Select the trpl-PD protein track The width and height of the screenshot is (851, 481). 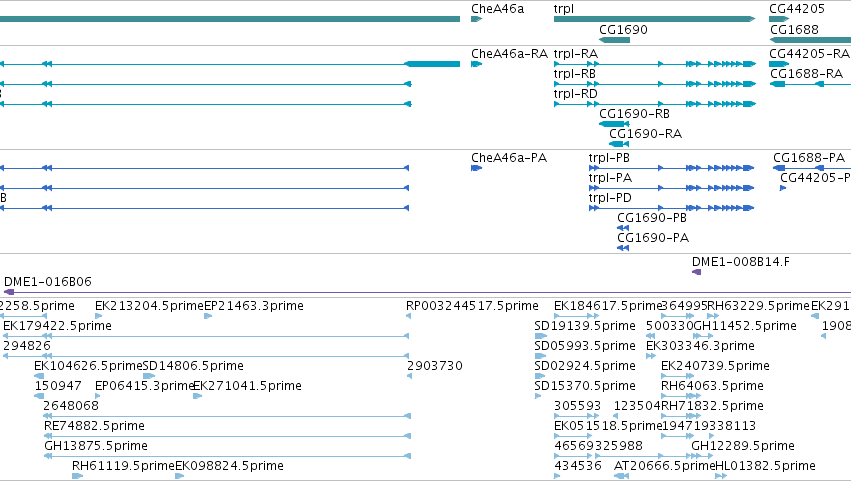pyautogui.click(x=671, y=208)
